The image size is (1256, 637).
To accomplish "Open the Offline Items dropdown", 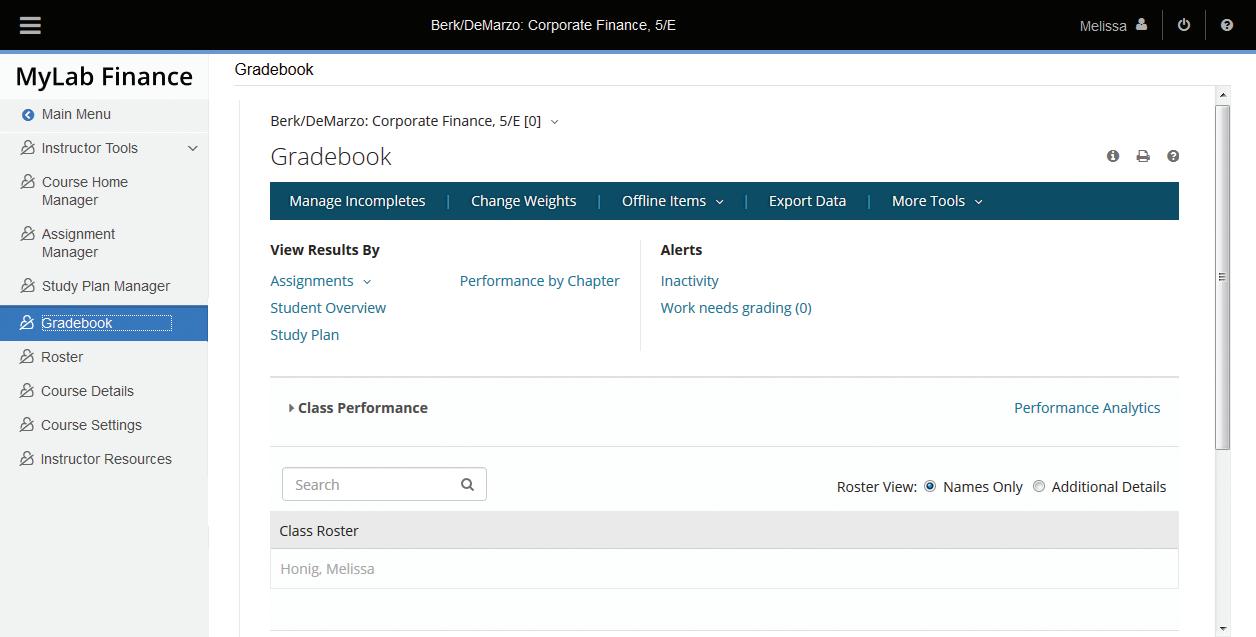I will tap(672, 201).
